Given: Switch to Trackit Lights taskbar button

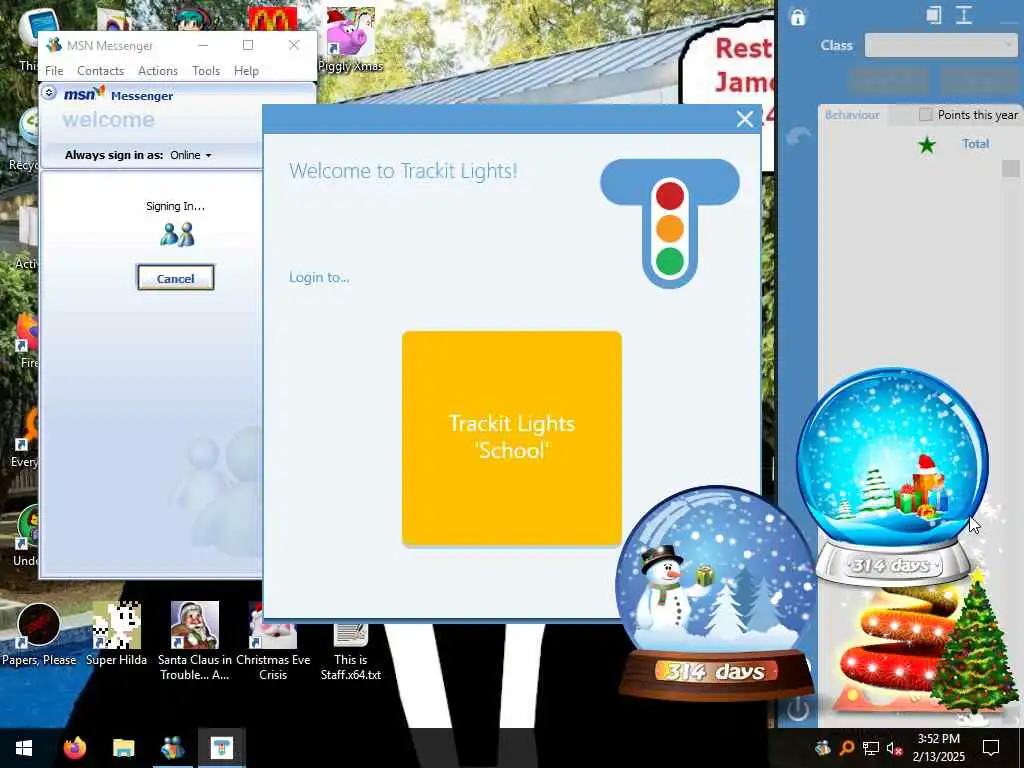Looking at the screenshot, I should (222, 748).
